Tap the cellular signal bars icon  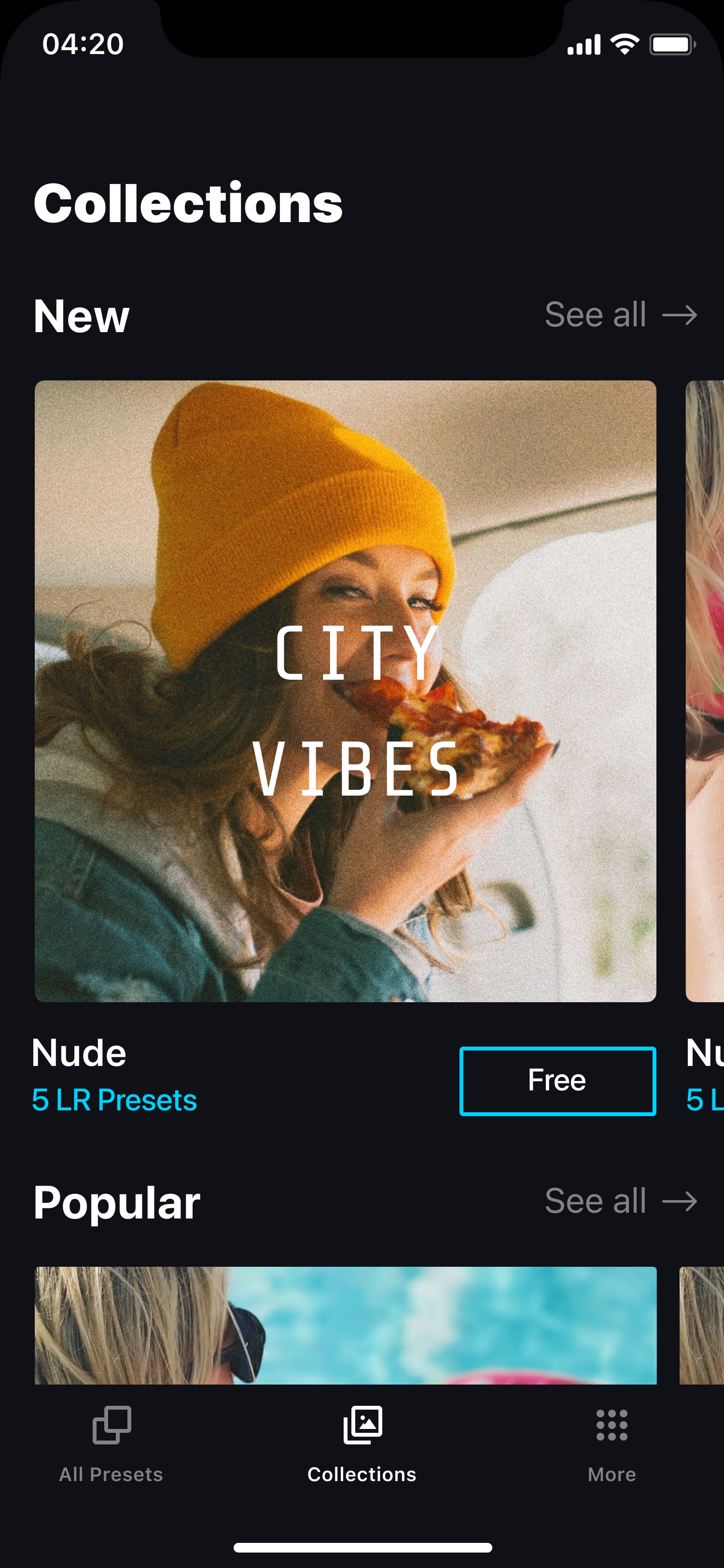coord(584,45)
